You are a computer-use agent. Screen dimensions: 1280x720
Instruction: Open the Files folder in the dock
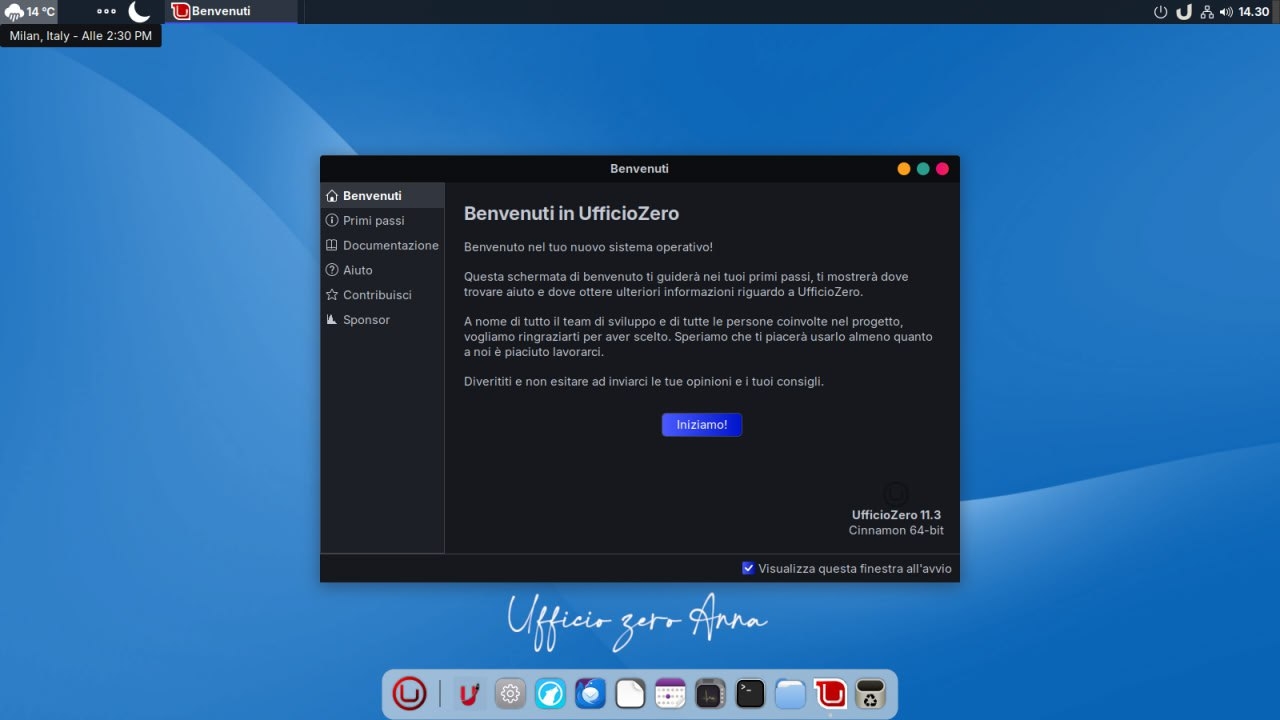tap(790, 693)
